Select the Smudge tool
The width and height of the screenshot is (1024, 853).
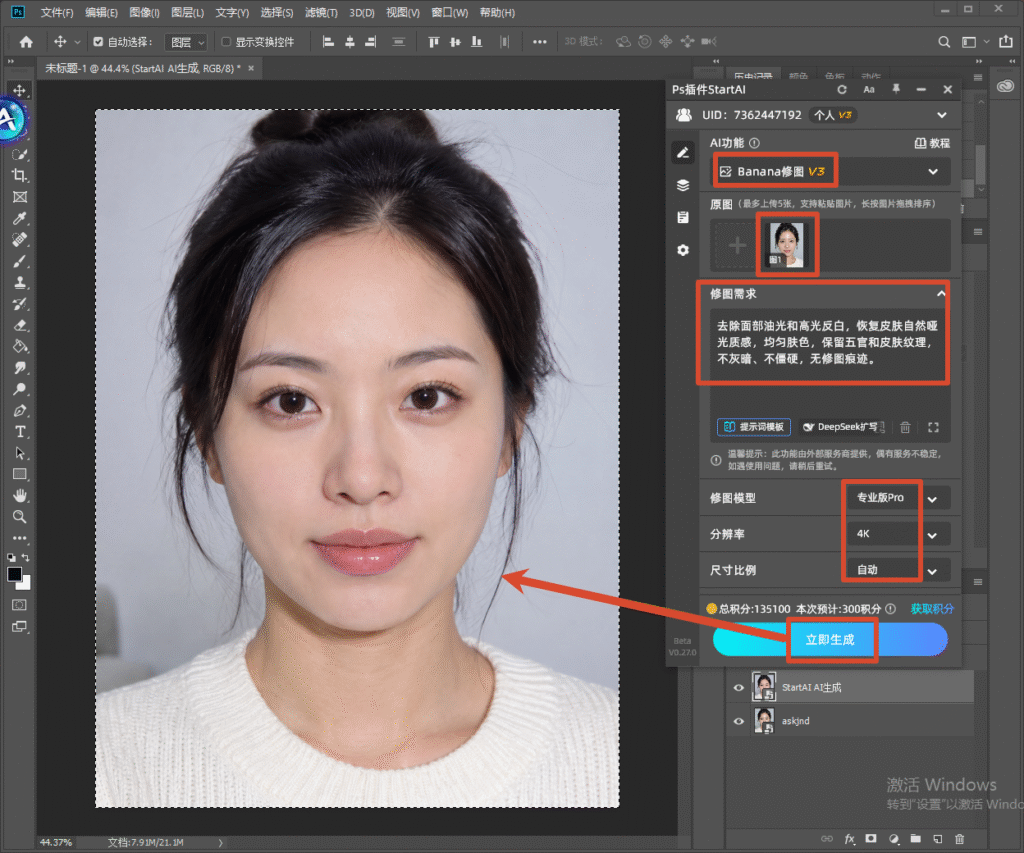click(20, 368)
